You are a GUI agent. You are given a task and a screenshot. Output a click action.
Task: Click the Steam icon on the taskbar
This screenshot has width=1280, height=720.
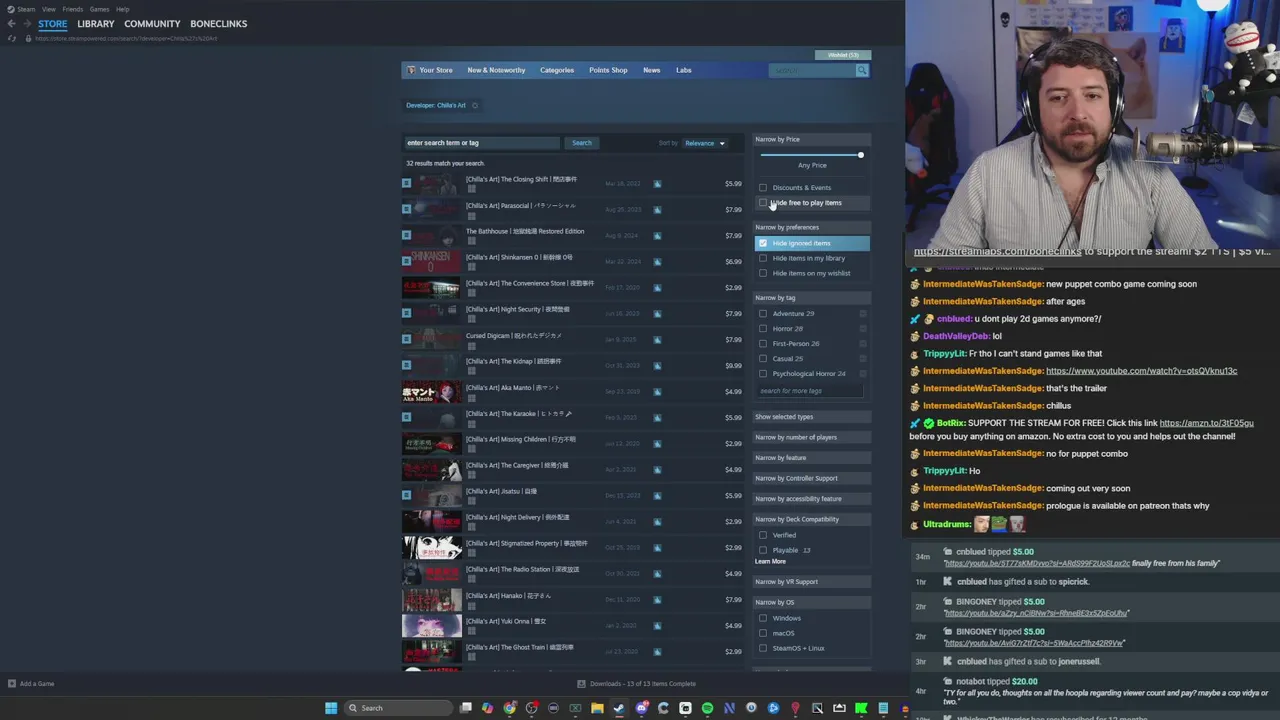pyautogui.click(x=618, y=708)
